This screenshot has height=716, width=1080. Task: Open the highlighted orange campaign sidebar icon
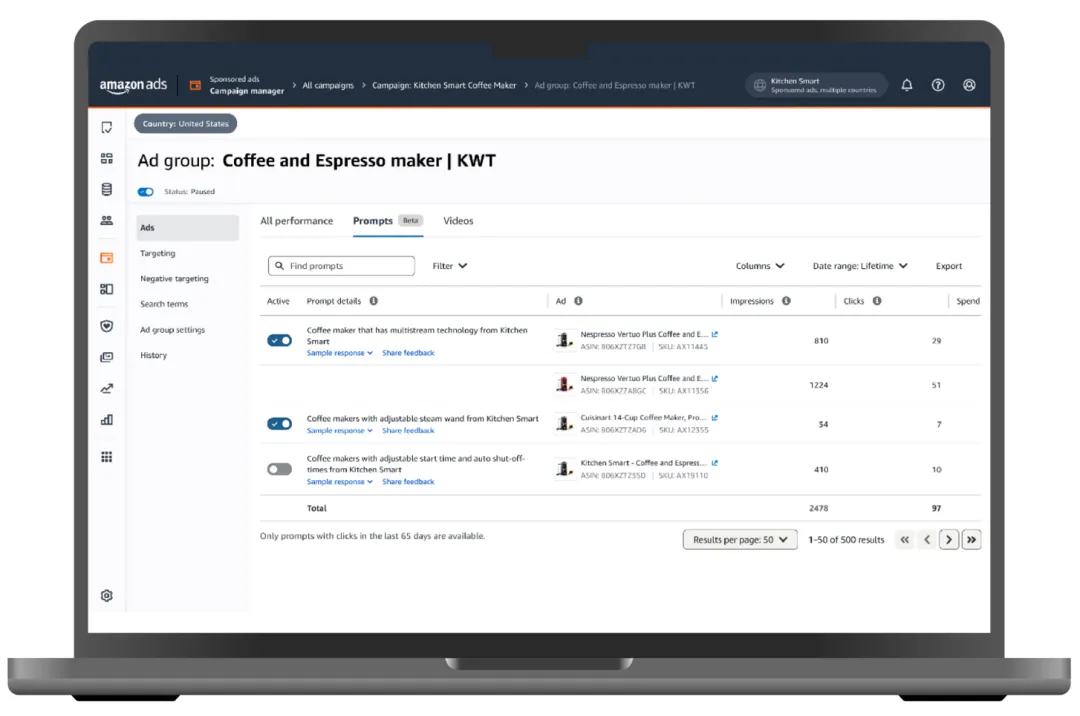pos(107,257)
